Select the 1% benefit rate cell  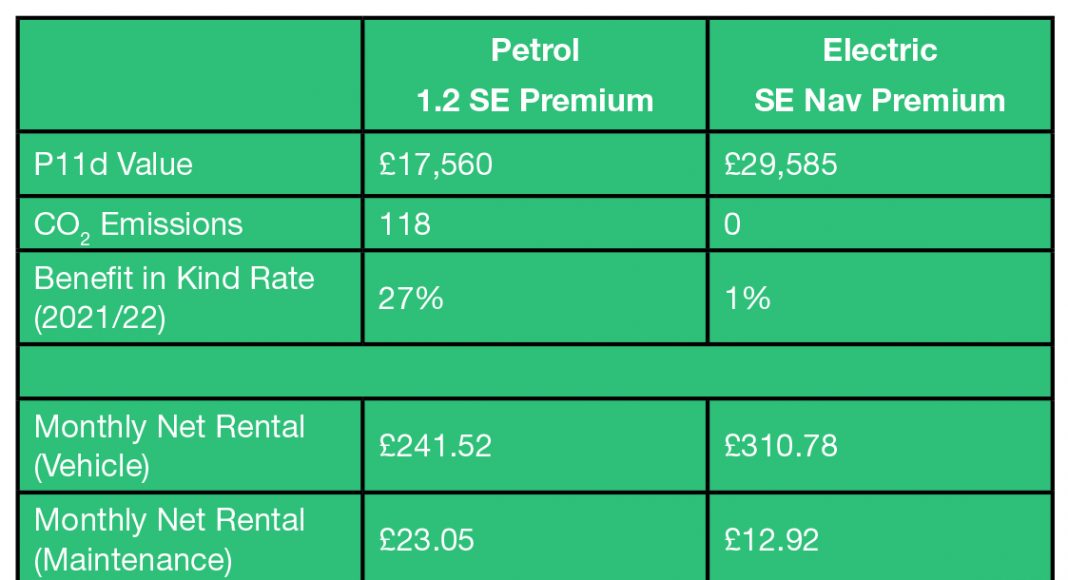click(x=747, y=296)
